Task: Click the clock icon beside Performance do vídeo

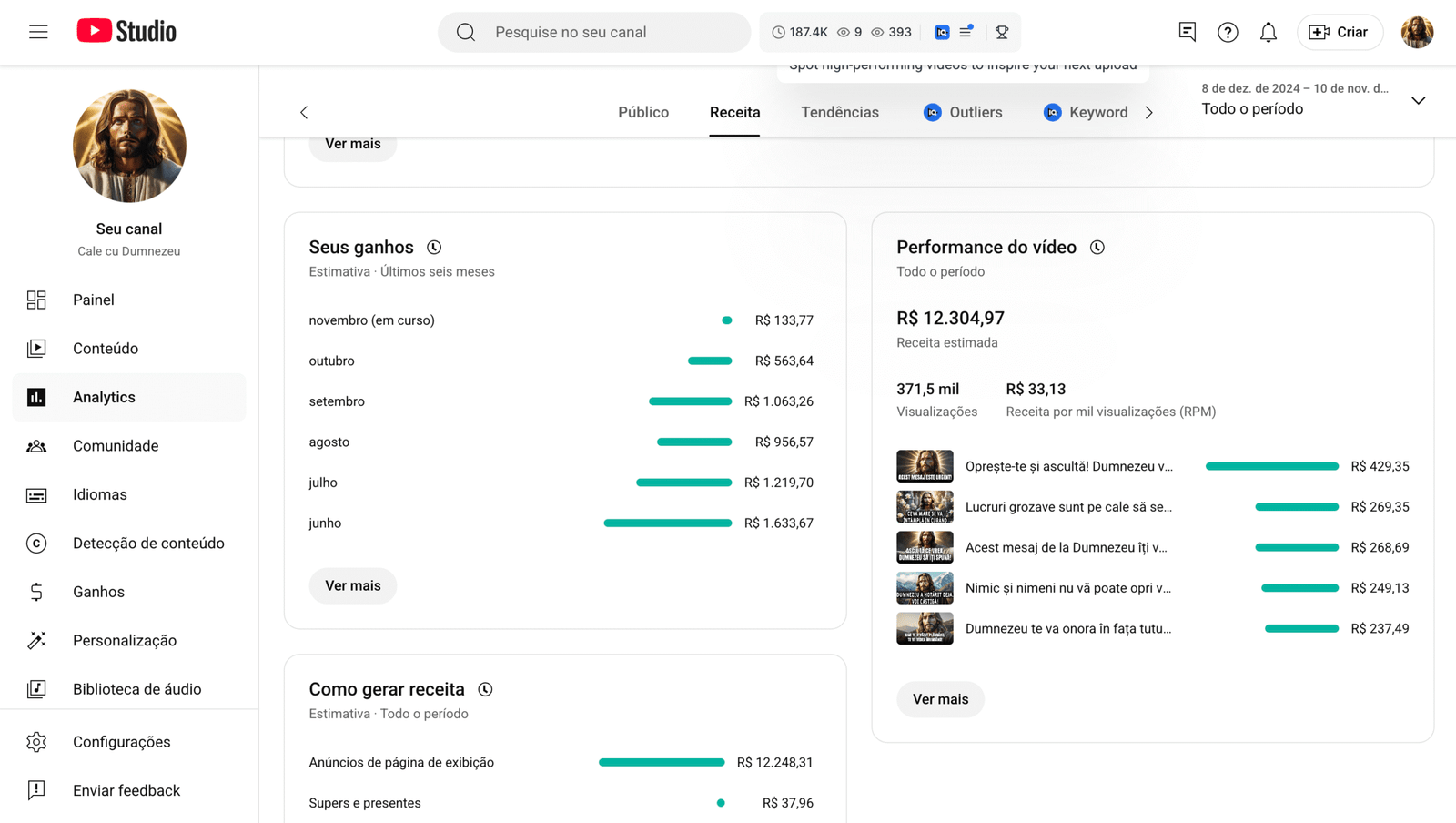Action: [1097, 248]
